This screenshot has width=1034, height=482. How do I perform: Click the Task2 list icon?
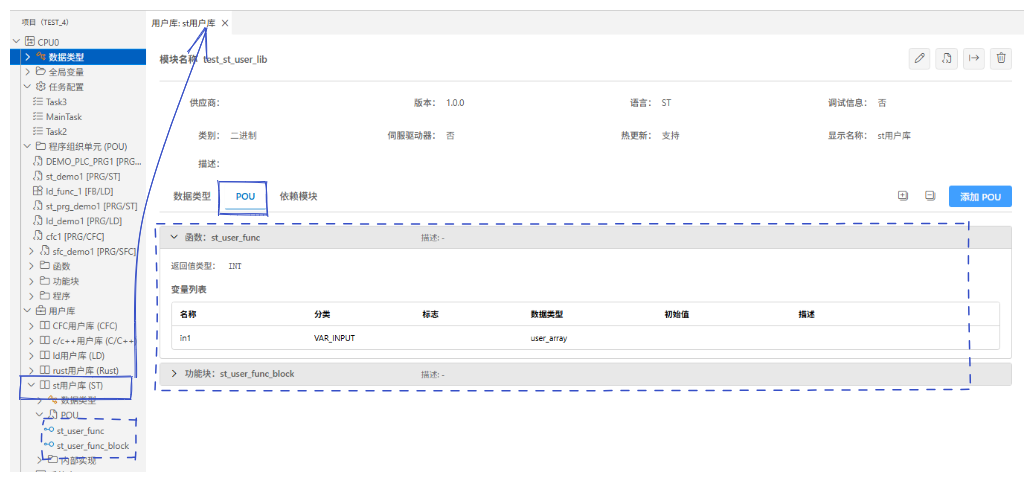(x=38, y=131)
